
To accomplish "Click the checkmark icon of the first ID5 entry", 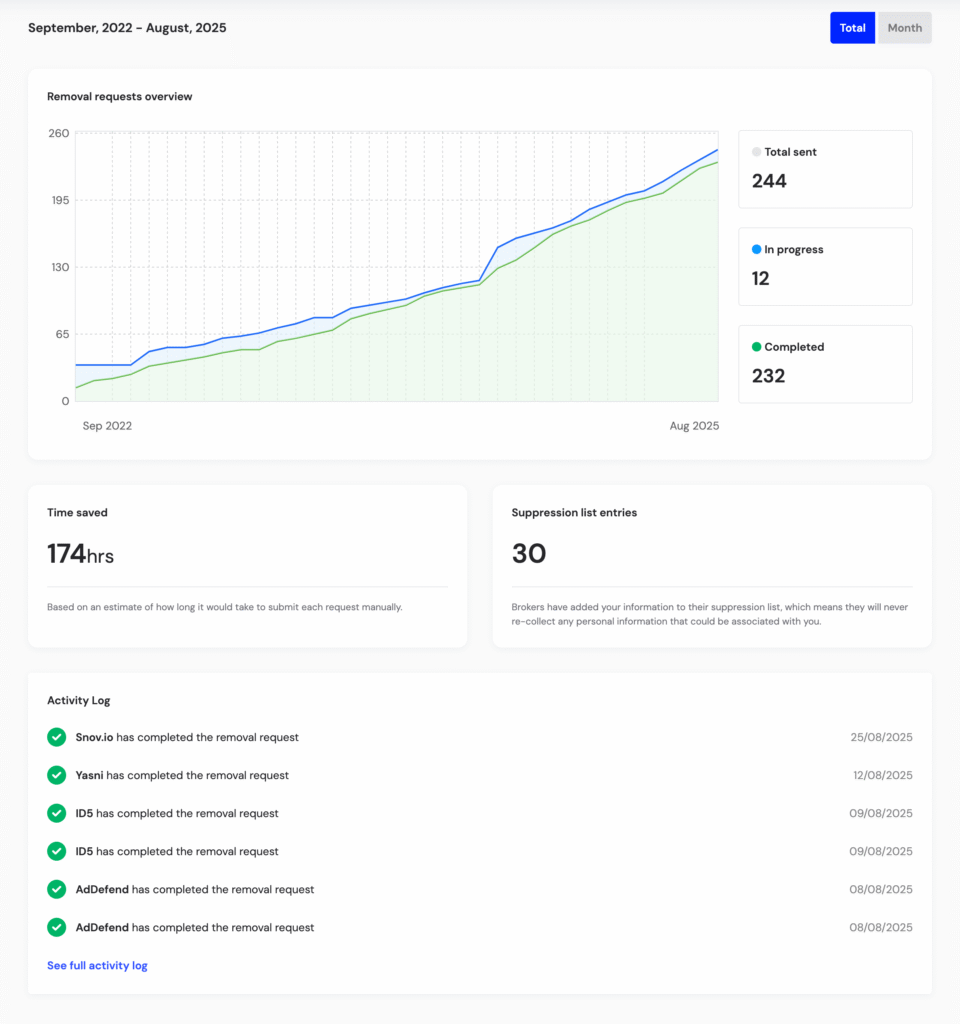I will pos(57,813).
